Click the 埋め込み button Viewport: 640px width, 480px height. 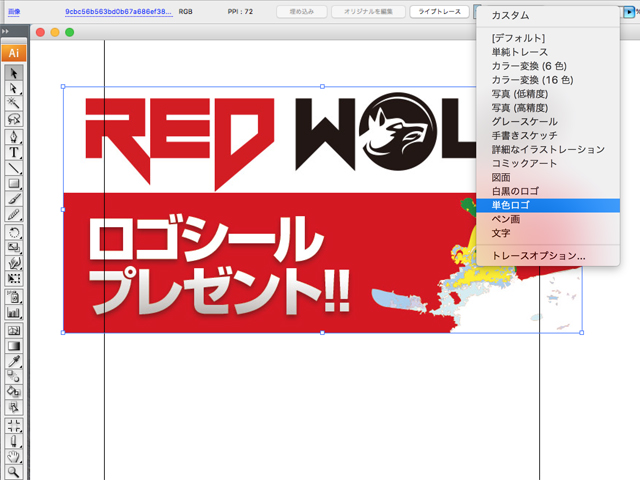tap(302, 12)
